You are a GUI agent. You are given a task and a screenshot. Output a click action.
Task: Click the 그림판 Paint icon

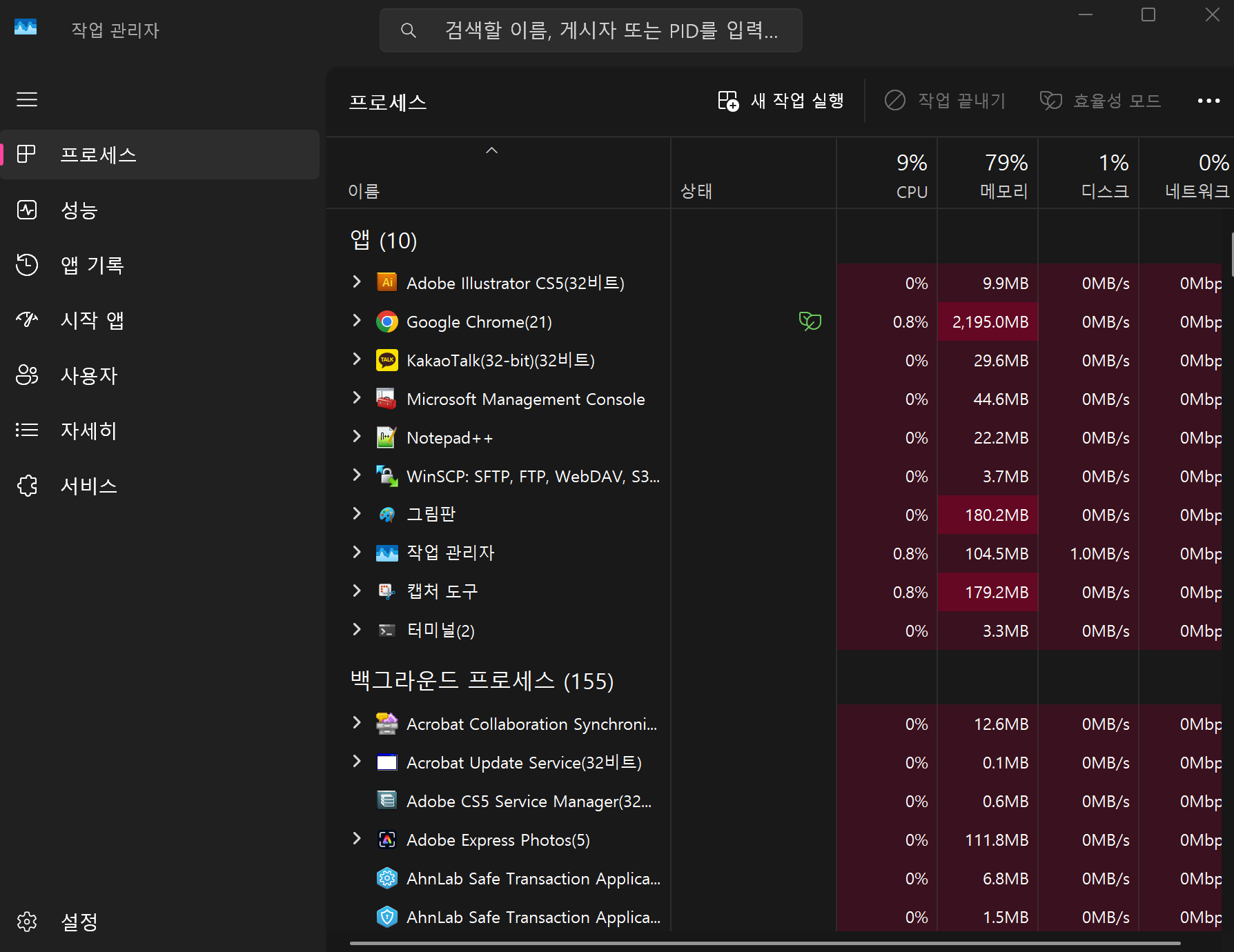[387, 515]
